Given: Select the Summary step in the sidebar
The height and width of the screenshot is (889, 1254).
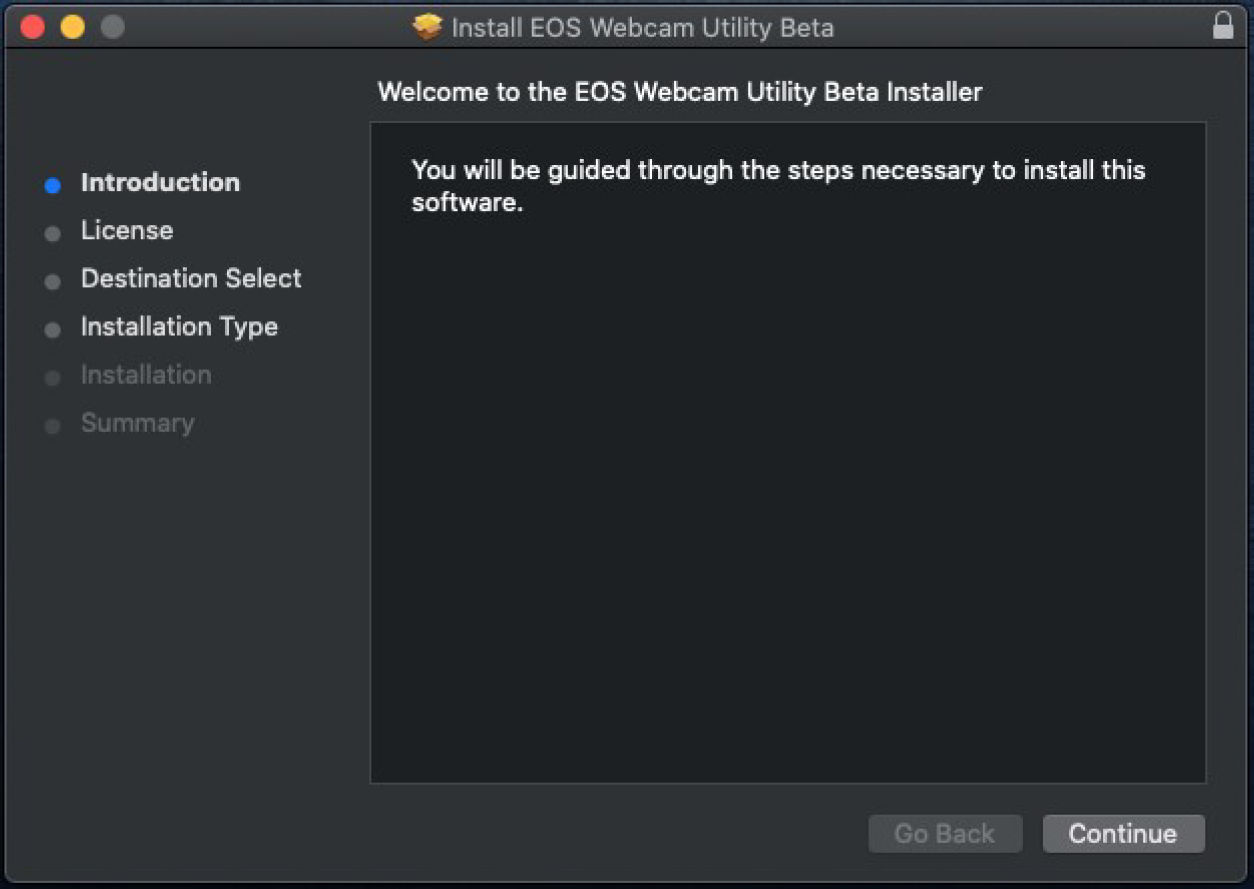Looking at the screenshot, I should click(138, 423).
